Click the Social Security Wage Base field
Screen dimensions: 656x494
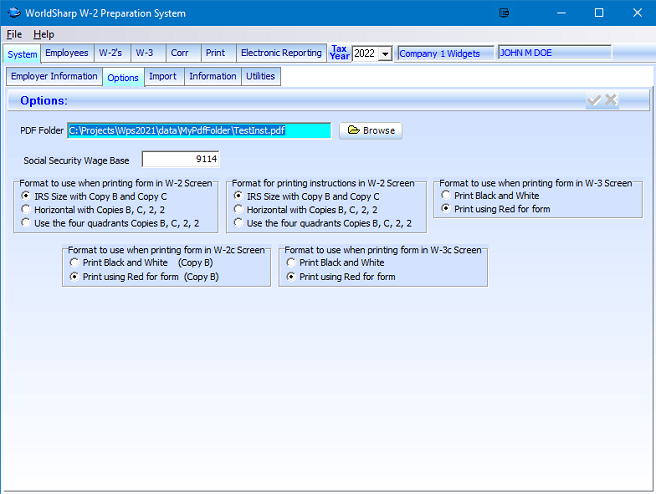(180, 159)
